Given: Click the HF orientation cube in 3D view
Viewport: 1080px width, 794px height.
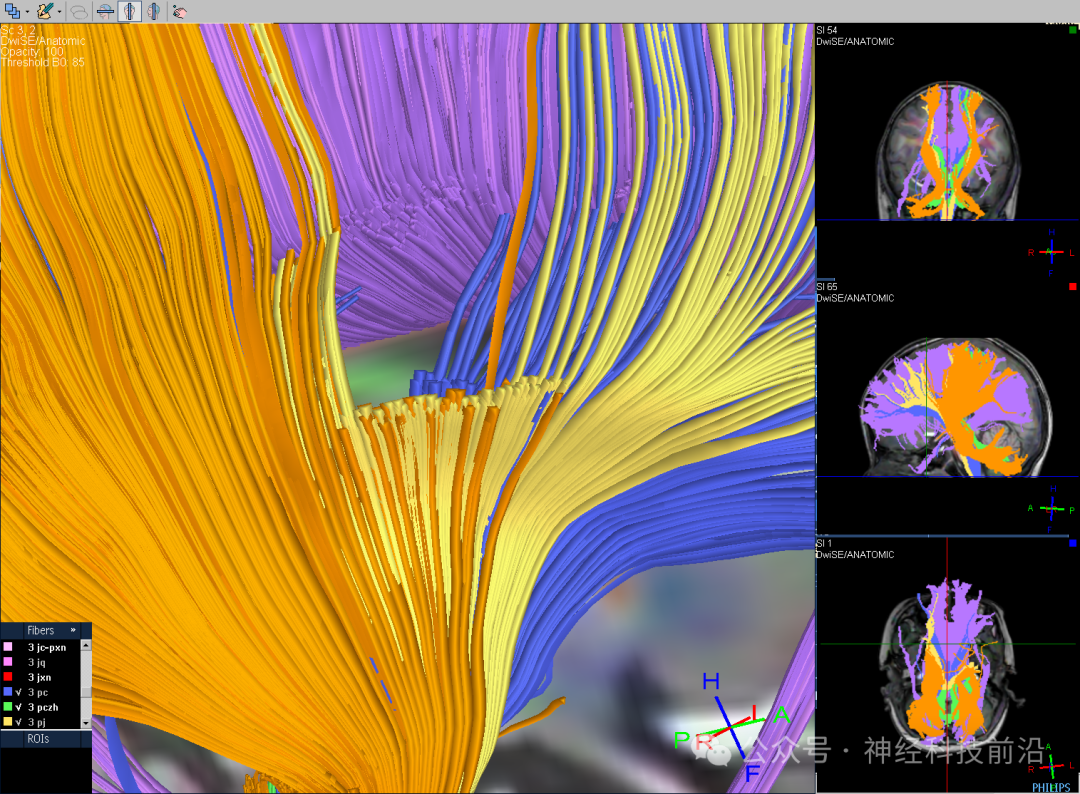Looking at the screenshot, I should (x=732, y=727).
